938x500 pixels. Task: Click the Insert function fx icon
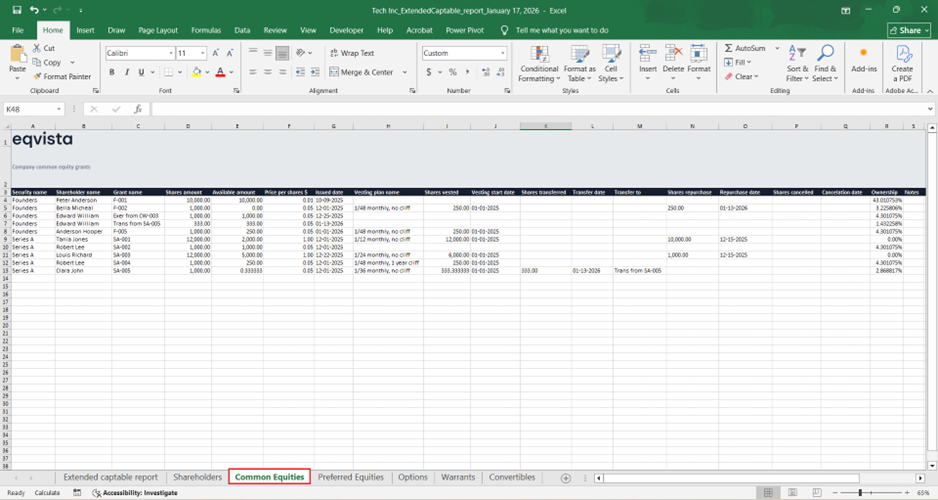[x=137, y=109]
